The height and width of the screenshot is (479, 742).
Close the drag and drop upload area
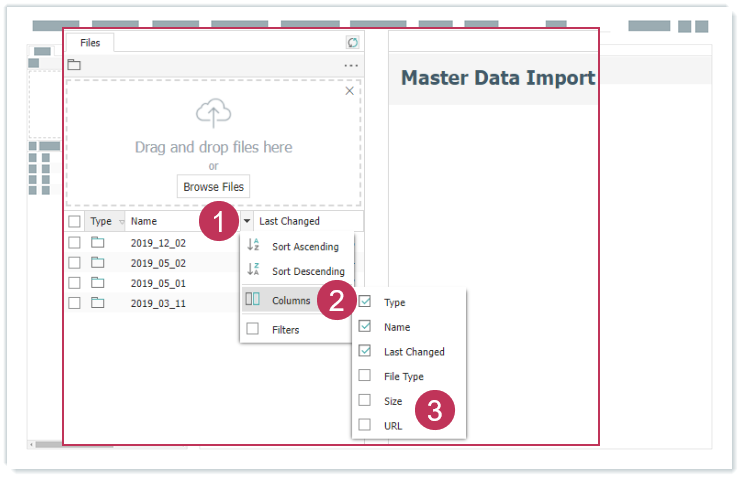point(349,91)
